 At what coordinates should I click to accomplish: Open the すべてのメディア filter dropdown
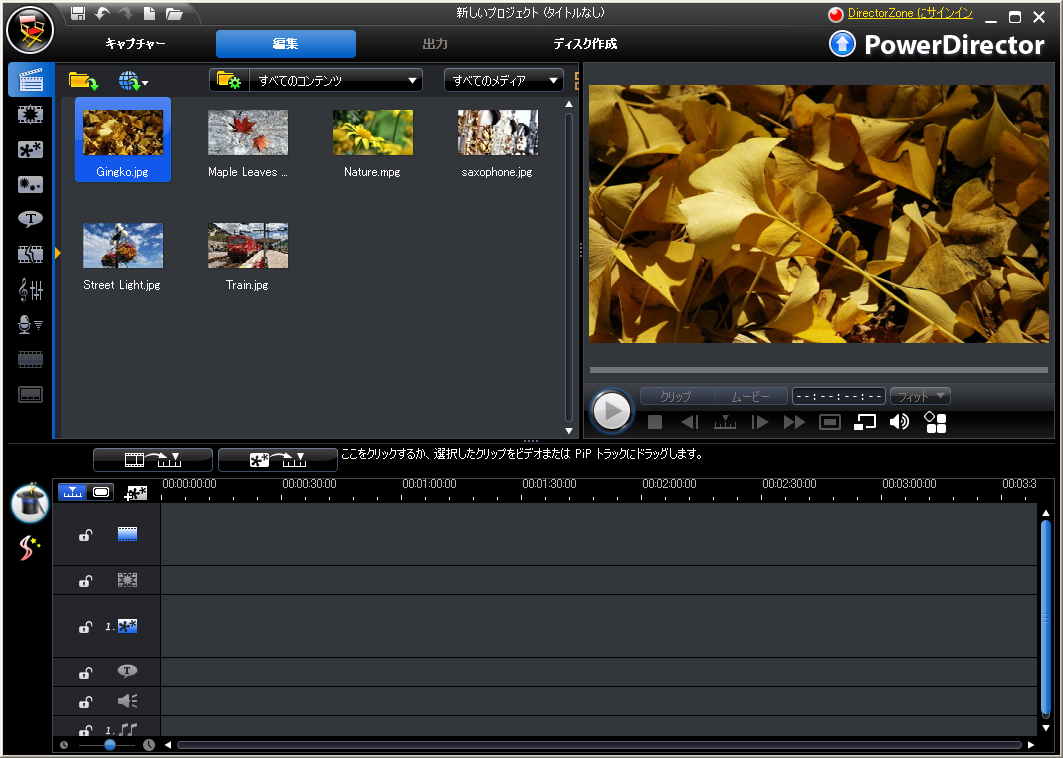[503, 81]
